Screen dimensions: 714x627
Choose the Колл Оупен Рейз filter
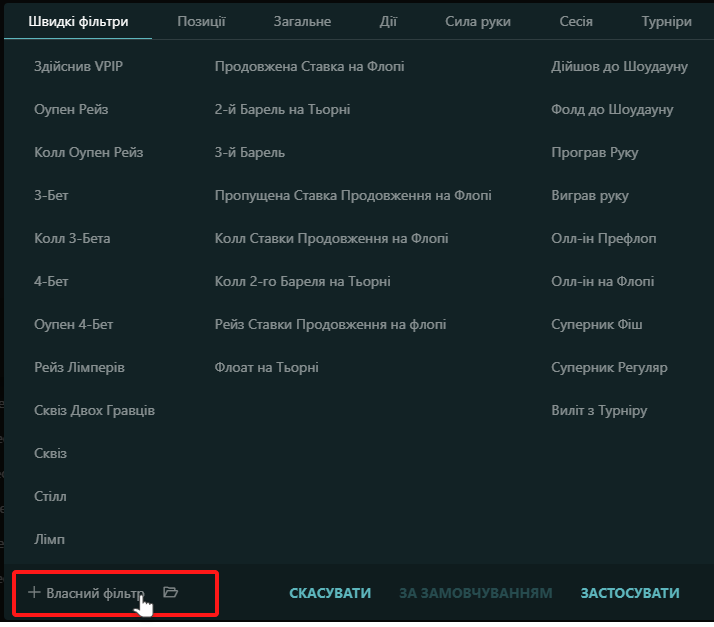click(x=89, y=153)
